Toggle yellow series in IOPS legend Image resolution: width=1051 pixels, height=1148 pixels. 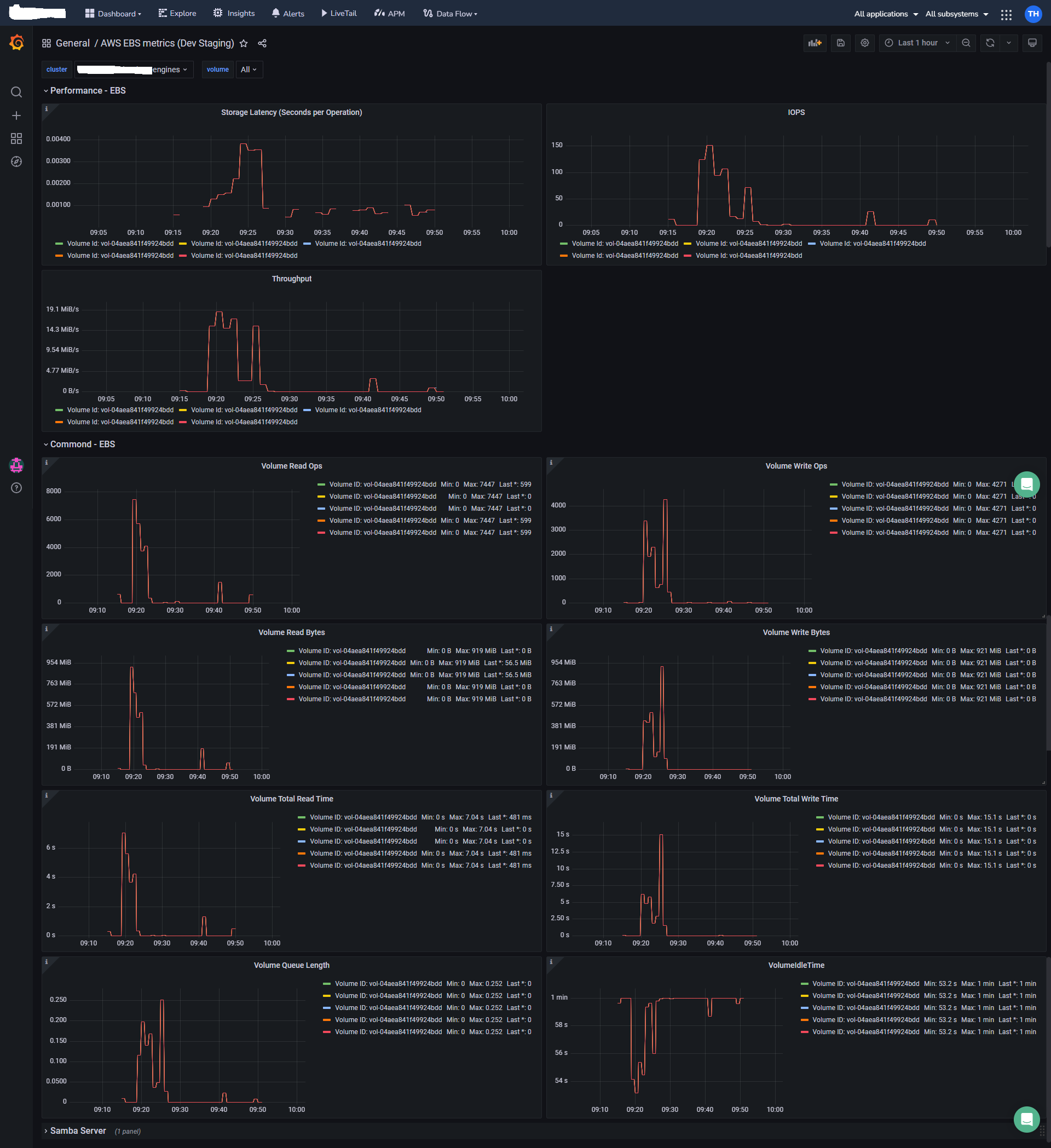(x=748, y=244)
